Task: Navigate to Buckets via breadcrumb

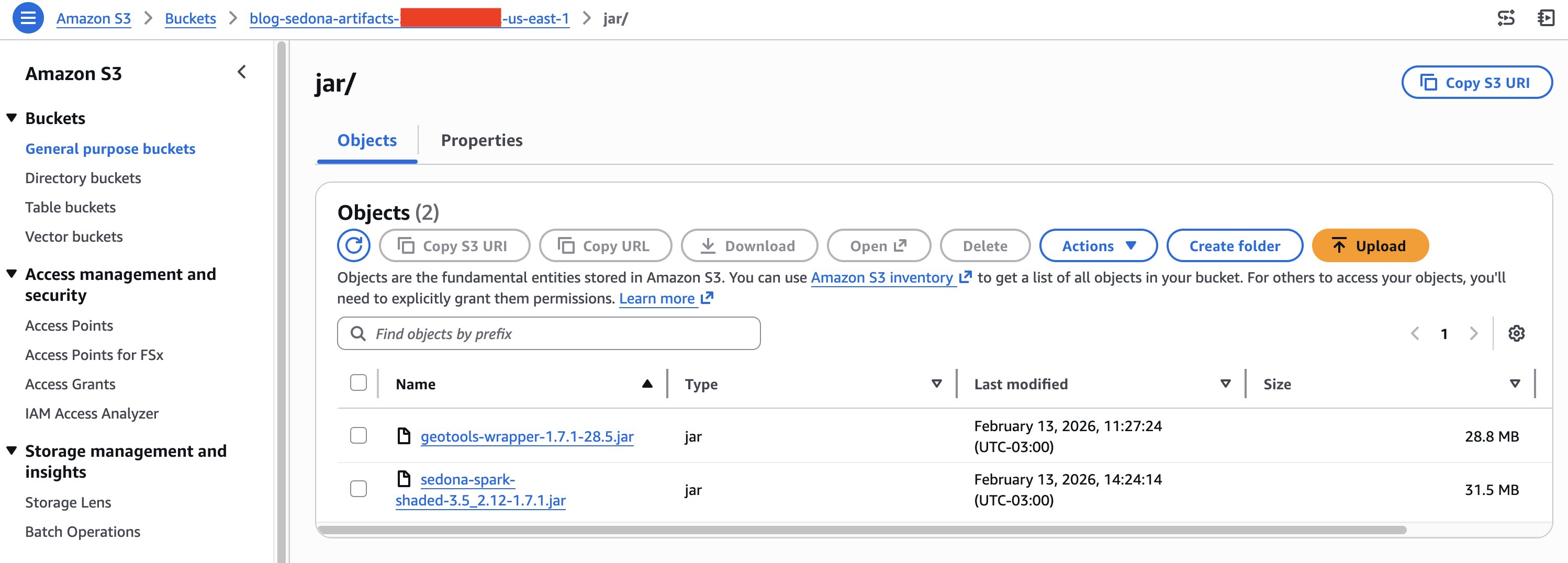Action: tap(190, 18)
